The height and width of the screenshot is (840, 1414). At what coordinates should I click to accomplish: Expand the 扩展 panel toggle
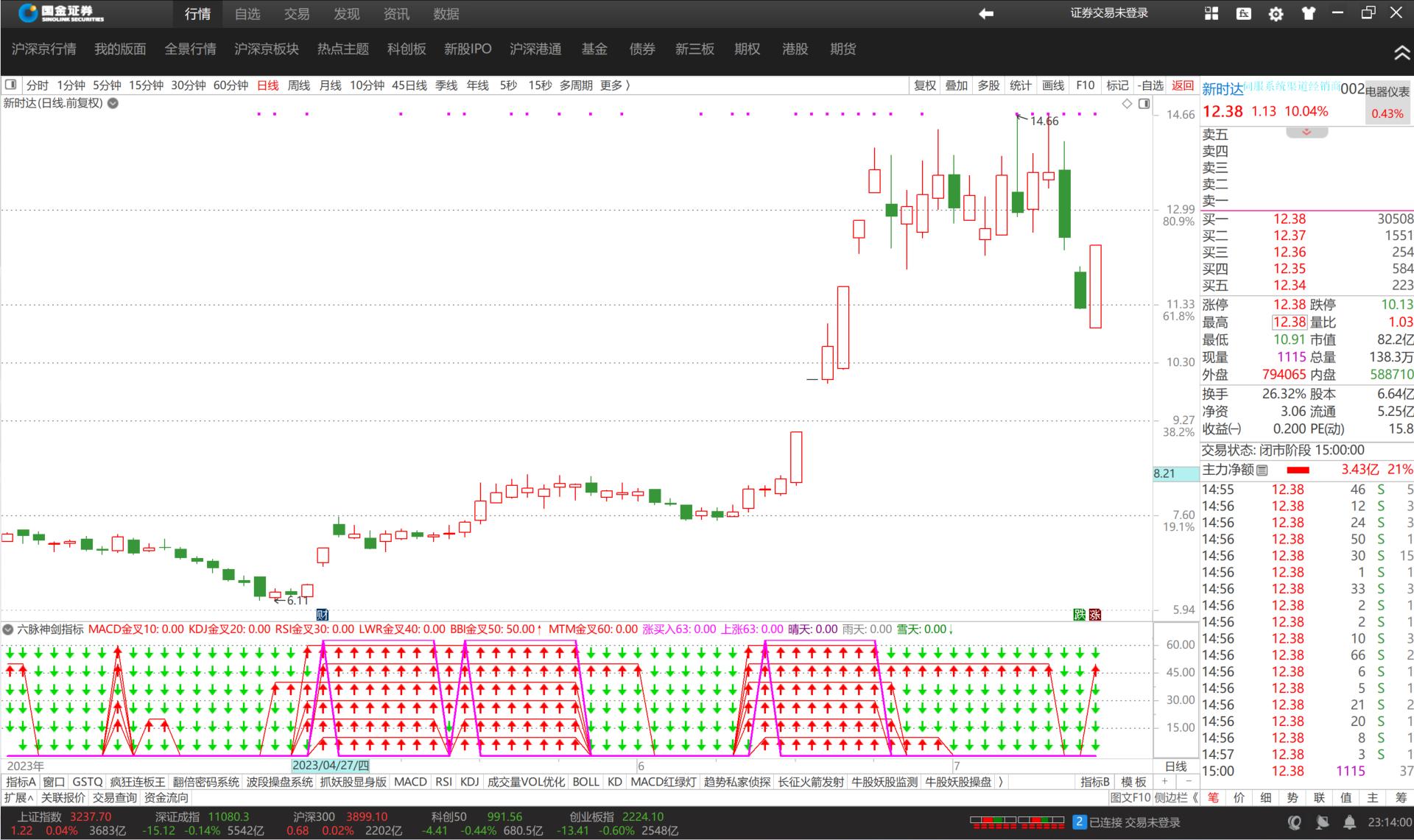(x=19, y=798)
